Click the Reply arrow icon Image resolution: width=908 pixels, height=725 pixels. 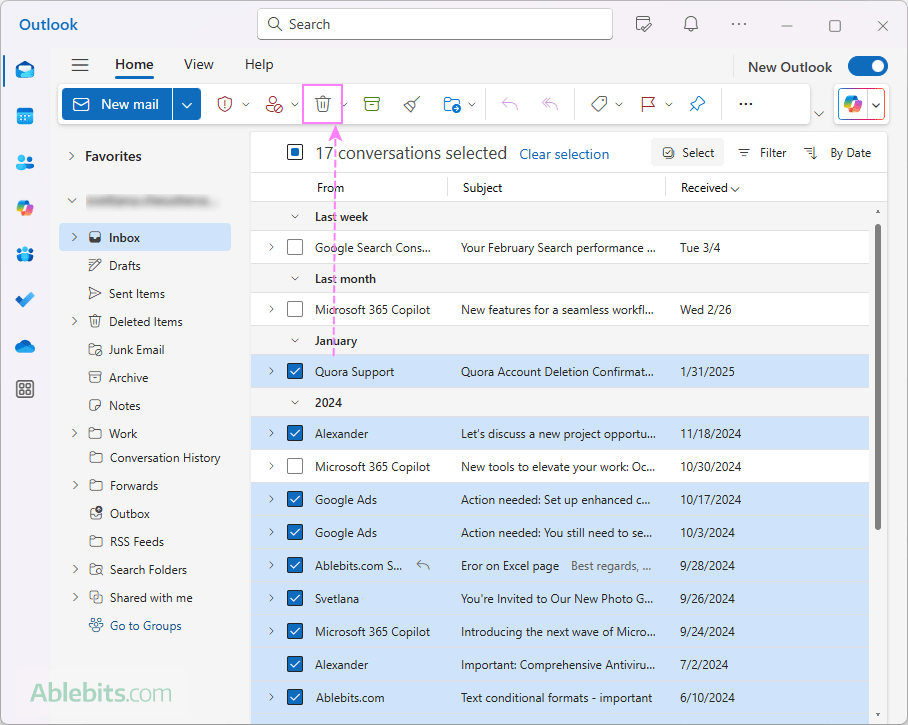[x=510, y=104]
